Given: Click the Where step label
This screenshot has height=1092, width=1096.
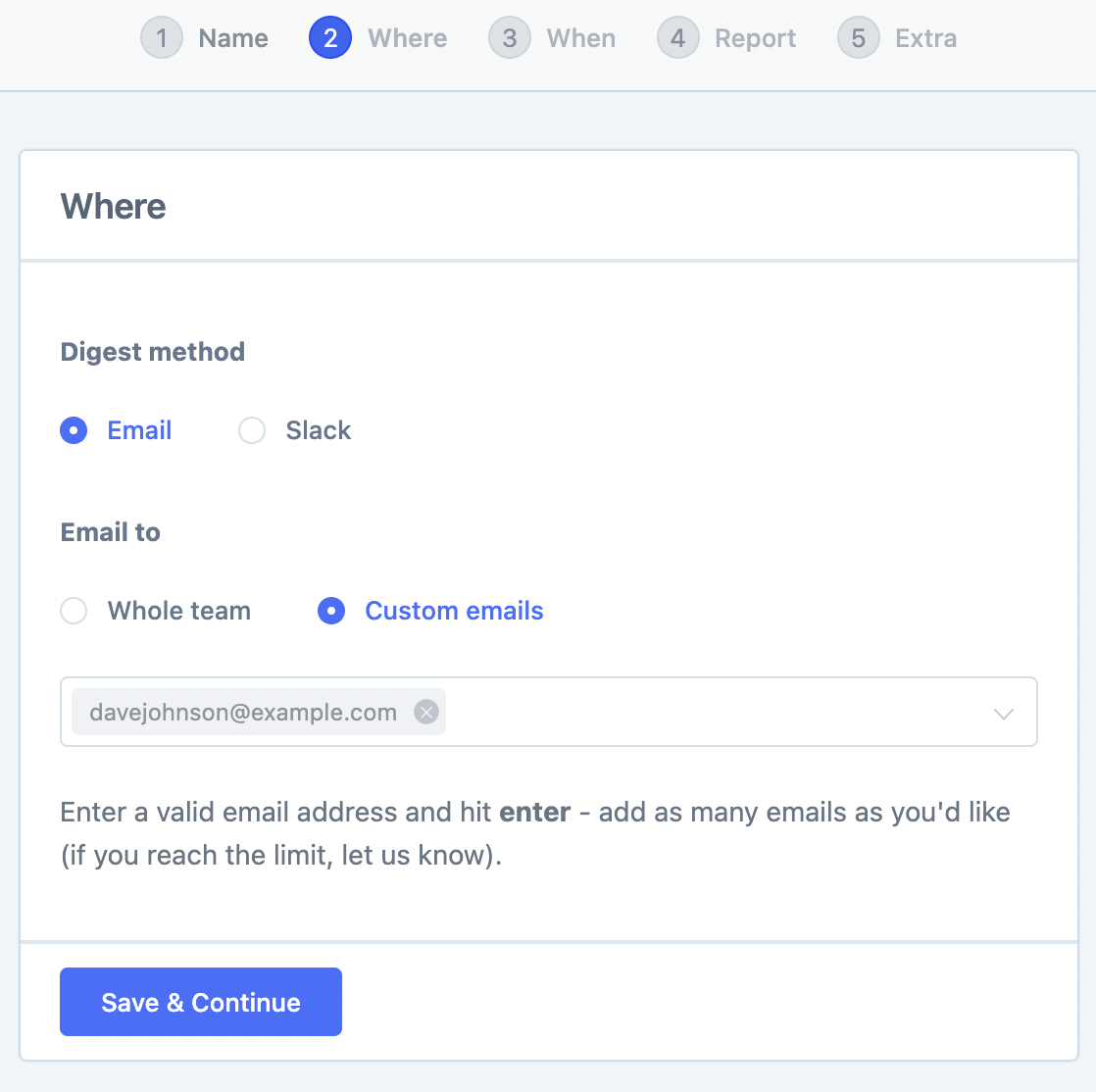Looking at the screenshot, I should click(407, 39).
